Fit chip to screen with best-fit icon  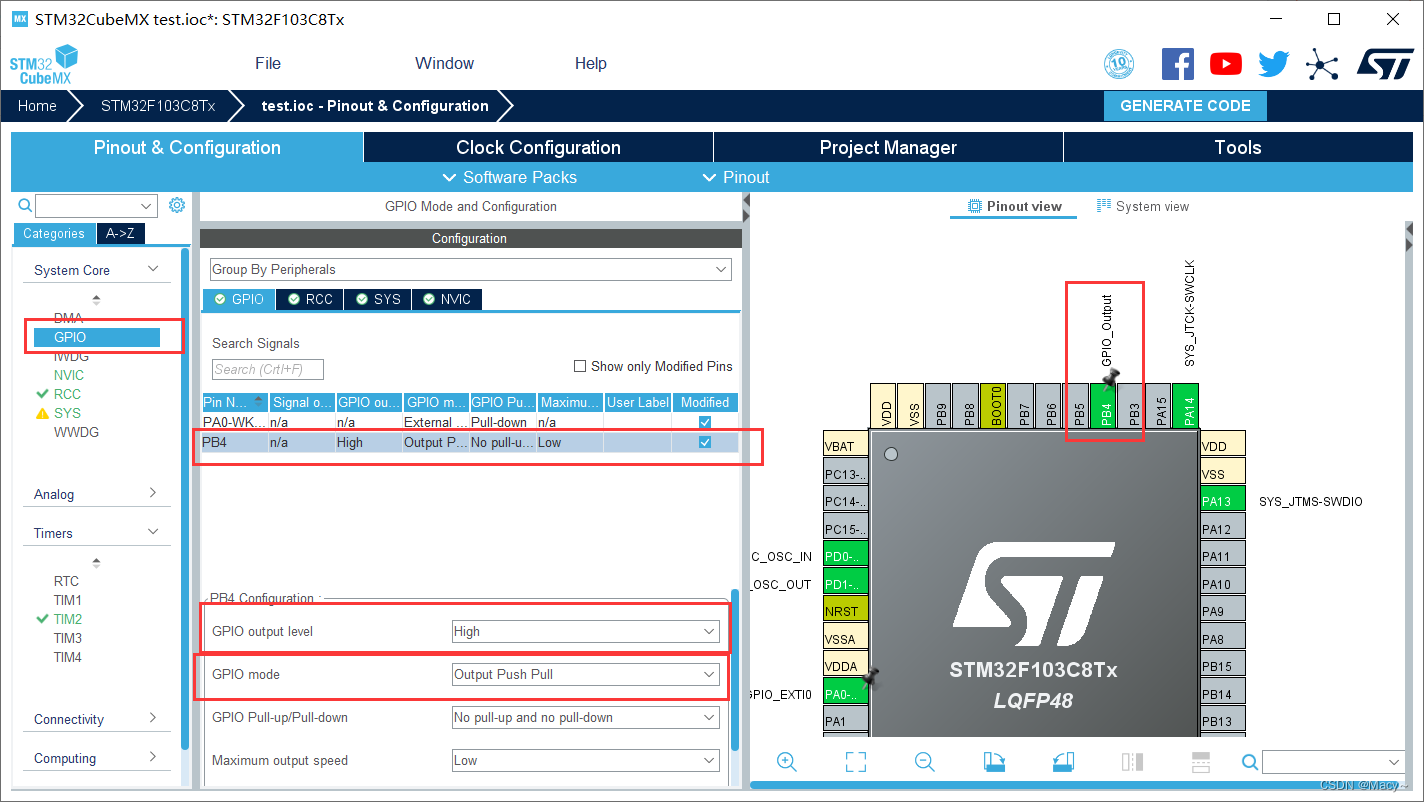pyautogui.click(x=856, y=762)
